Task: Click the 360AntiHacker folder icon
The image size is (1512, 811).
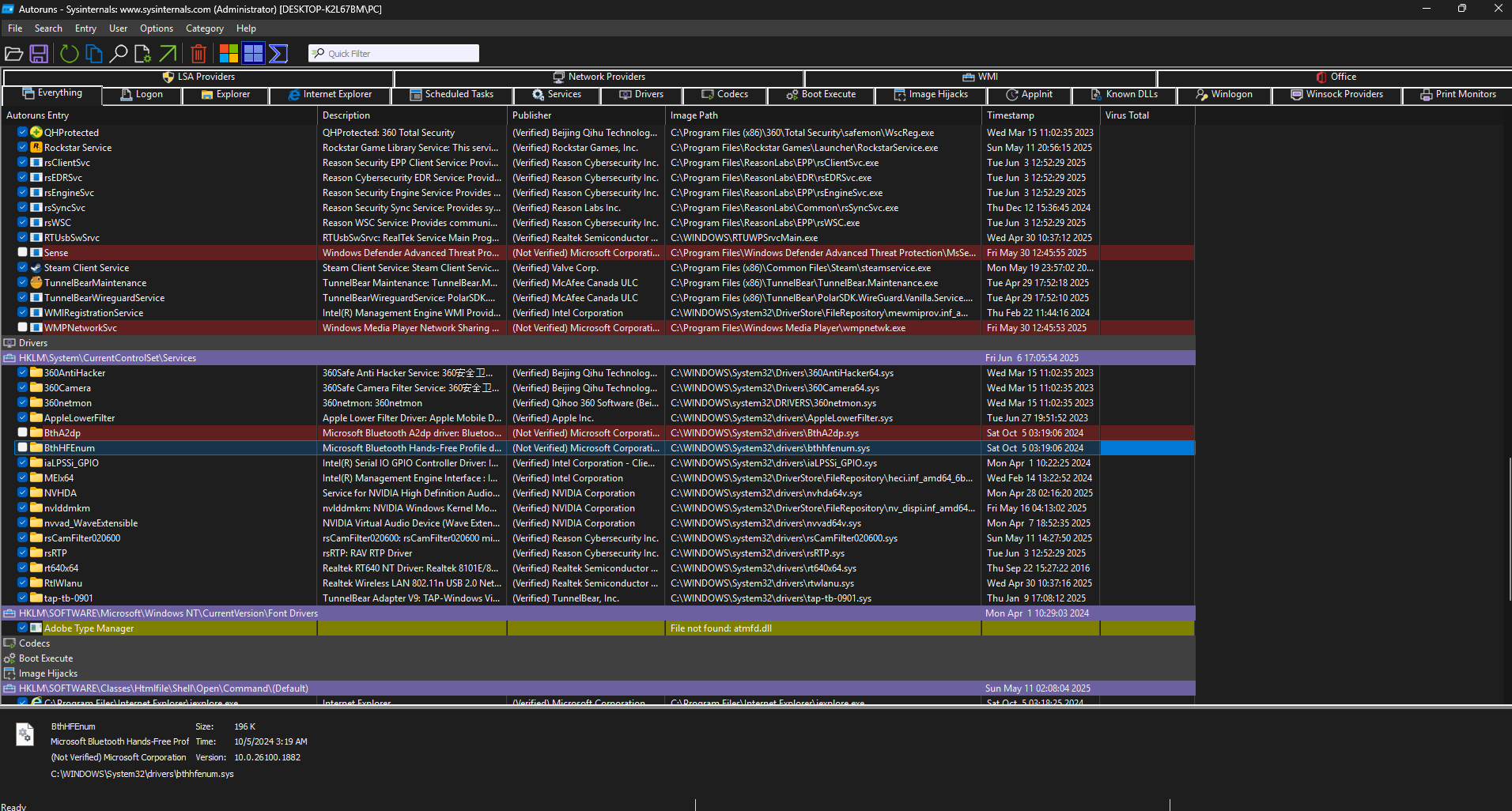Action: pos(36,372)
